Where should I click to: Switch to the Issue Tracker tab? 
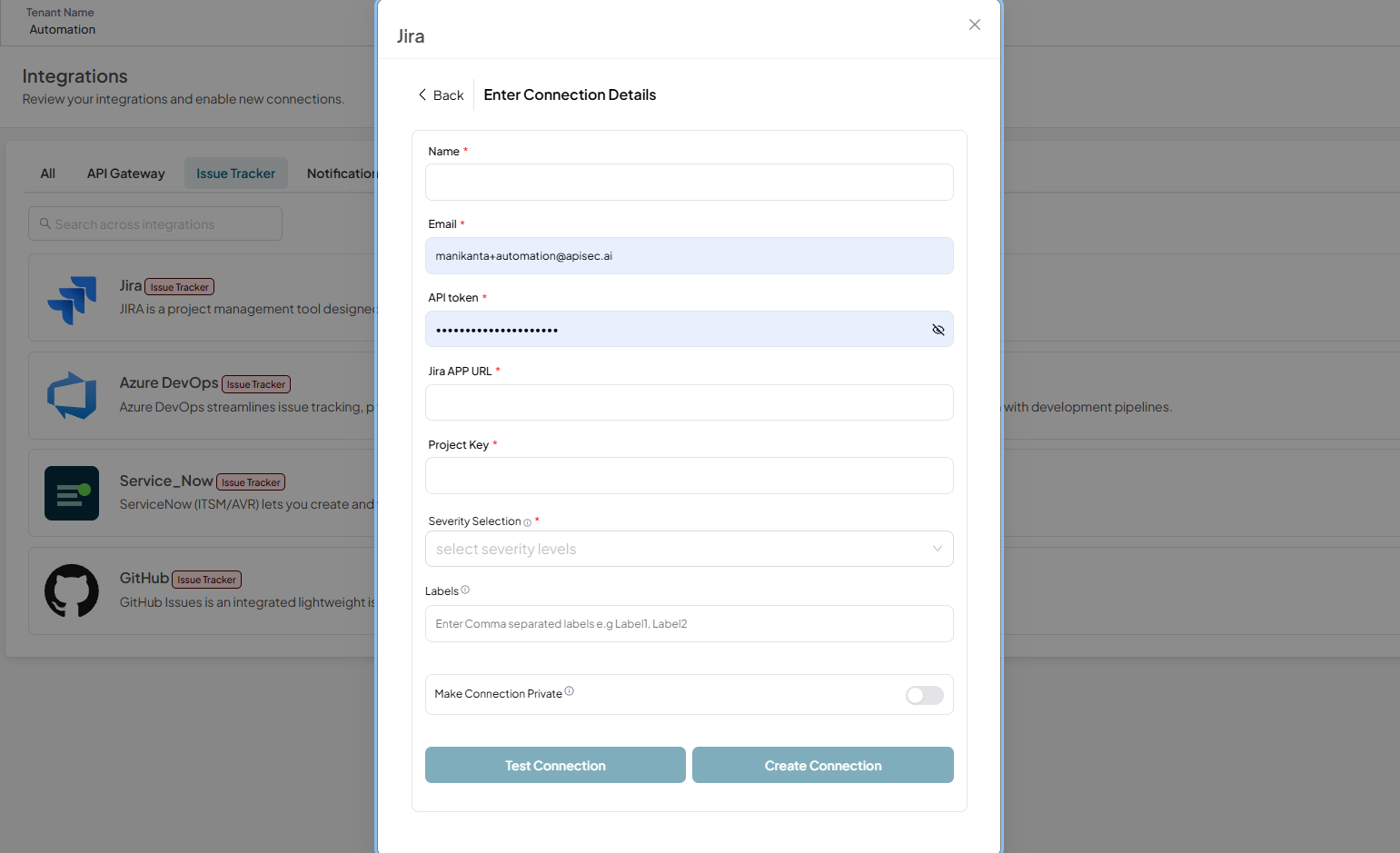(236, 174)
